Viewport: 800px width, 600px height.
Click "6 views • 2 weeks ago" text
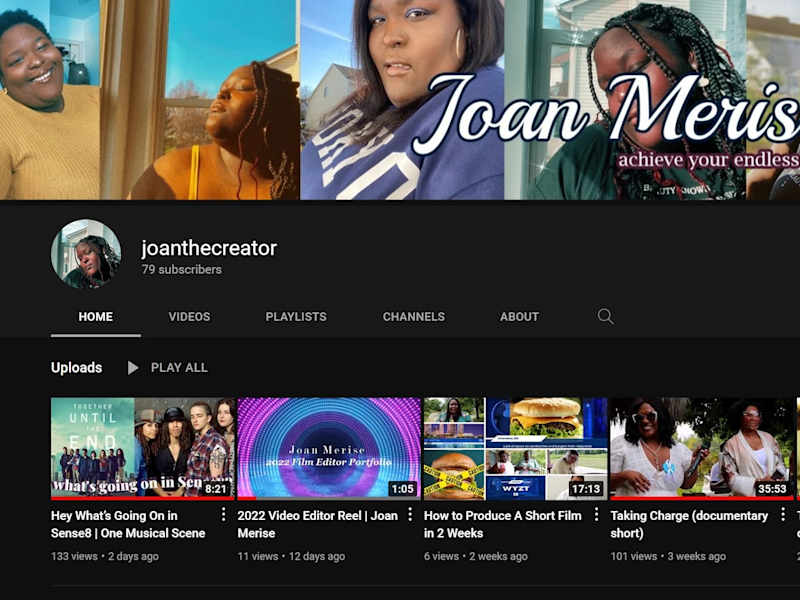coord(476,556)
